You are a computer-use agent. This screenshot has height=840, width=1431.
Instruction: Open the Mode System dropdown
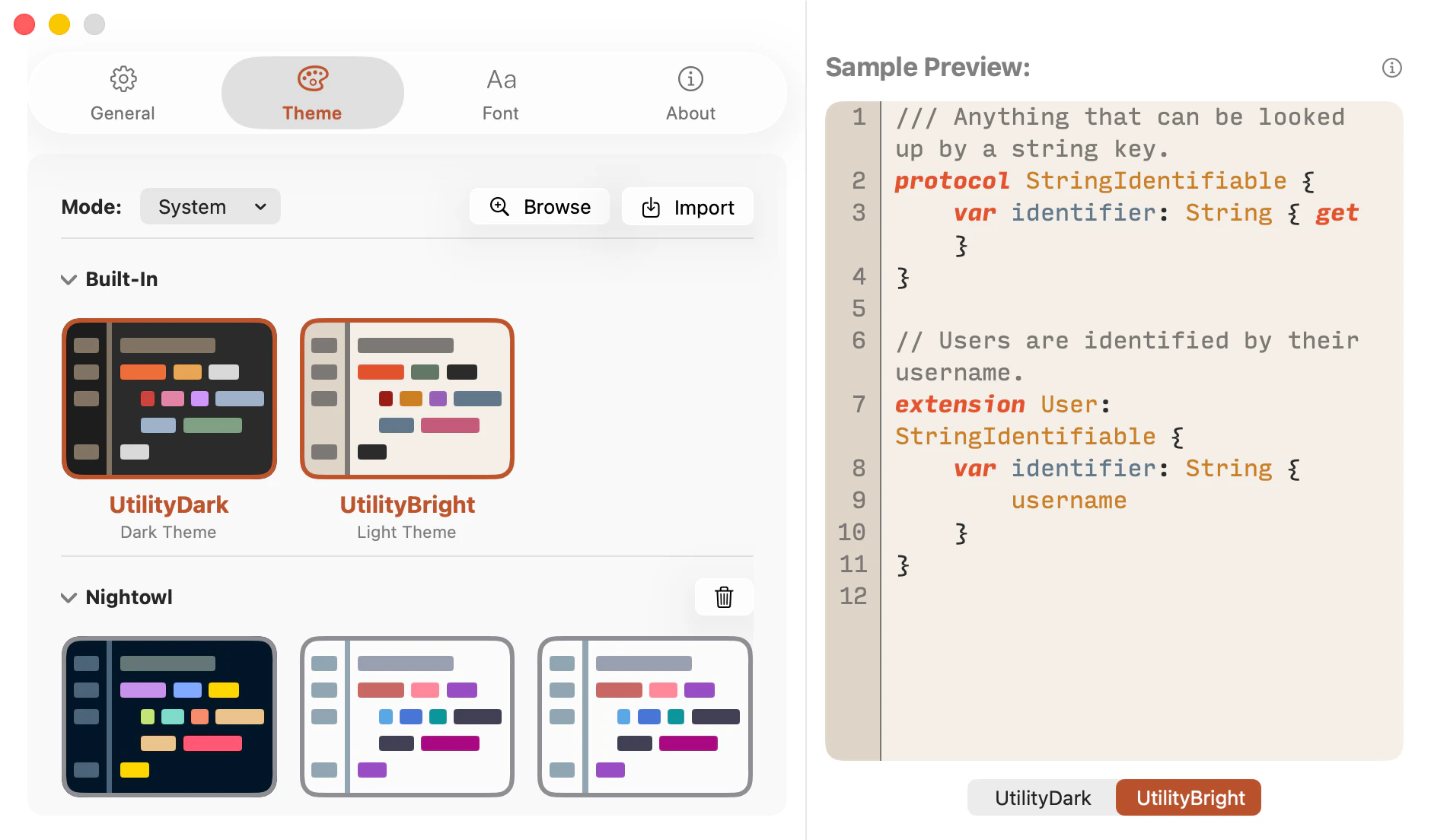pos(210,206)
